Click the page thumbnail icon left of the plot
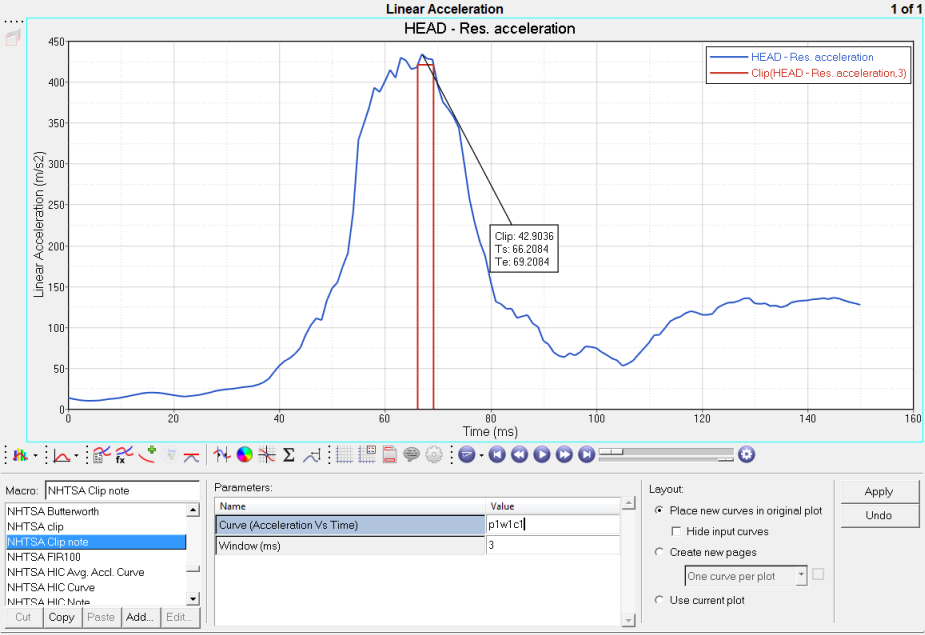Viewport: 925px width, 635px height. coord(13,38)
